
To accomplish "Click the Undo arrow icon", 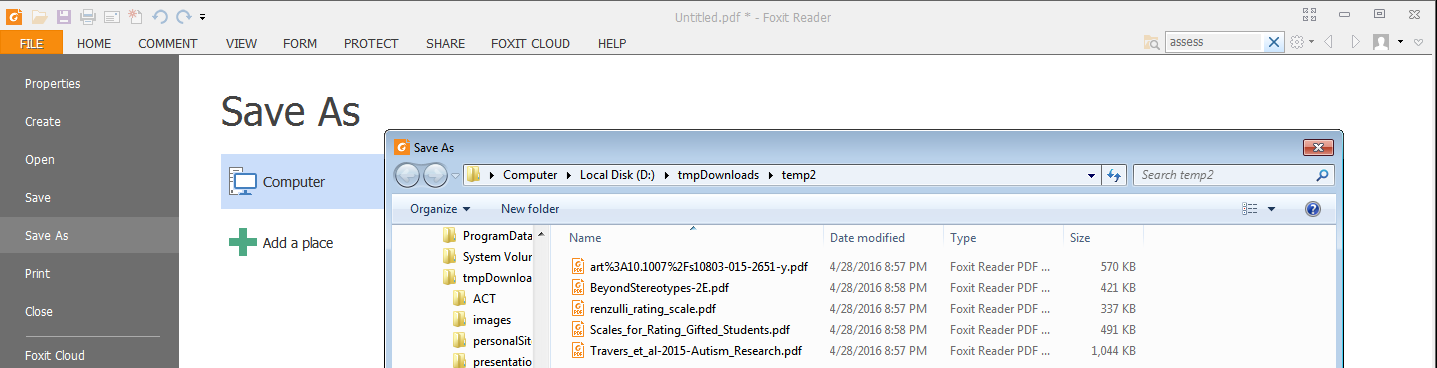I will tap(160, 17).
